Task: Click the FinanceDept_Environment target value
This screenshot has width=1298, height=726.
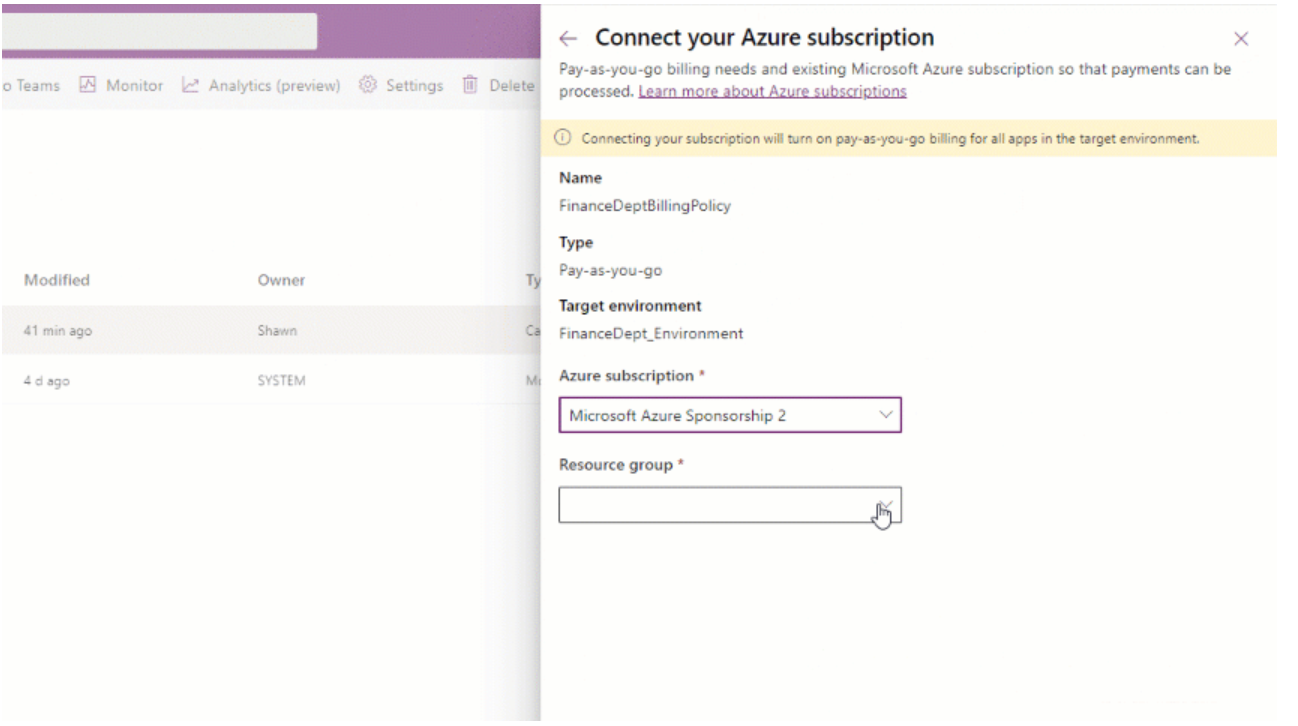Action: tap(651, 334)
